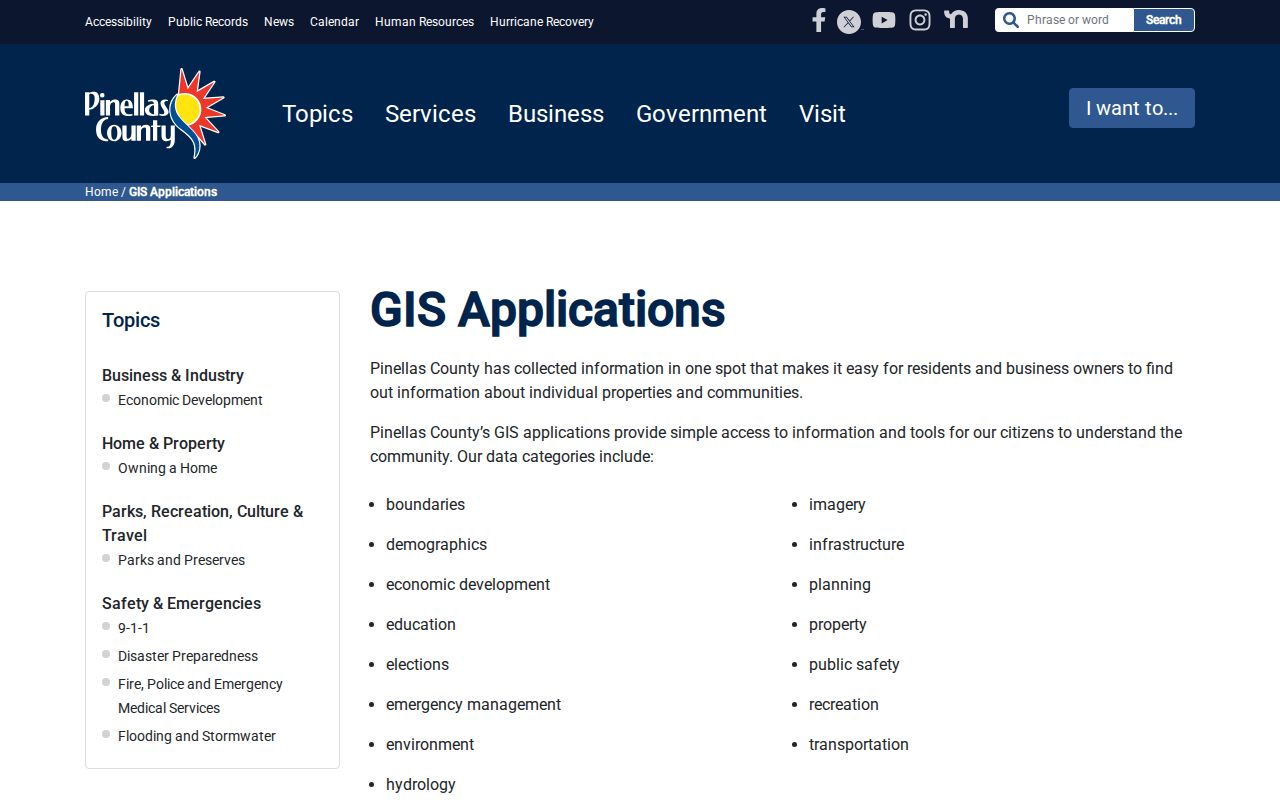The width and height of the screenshot is (1280, 800).
Task: Open the Instagram profile icon
Action: [x=920, y=20]
